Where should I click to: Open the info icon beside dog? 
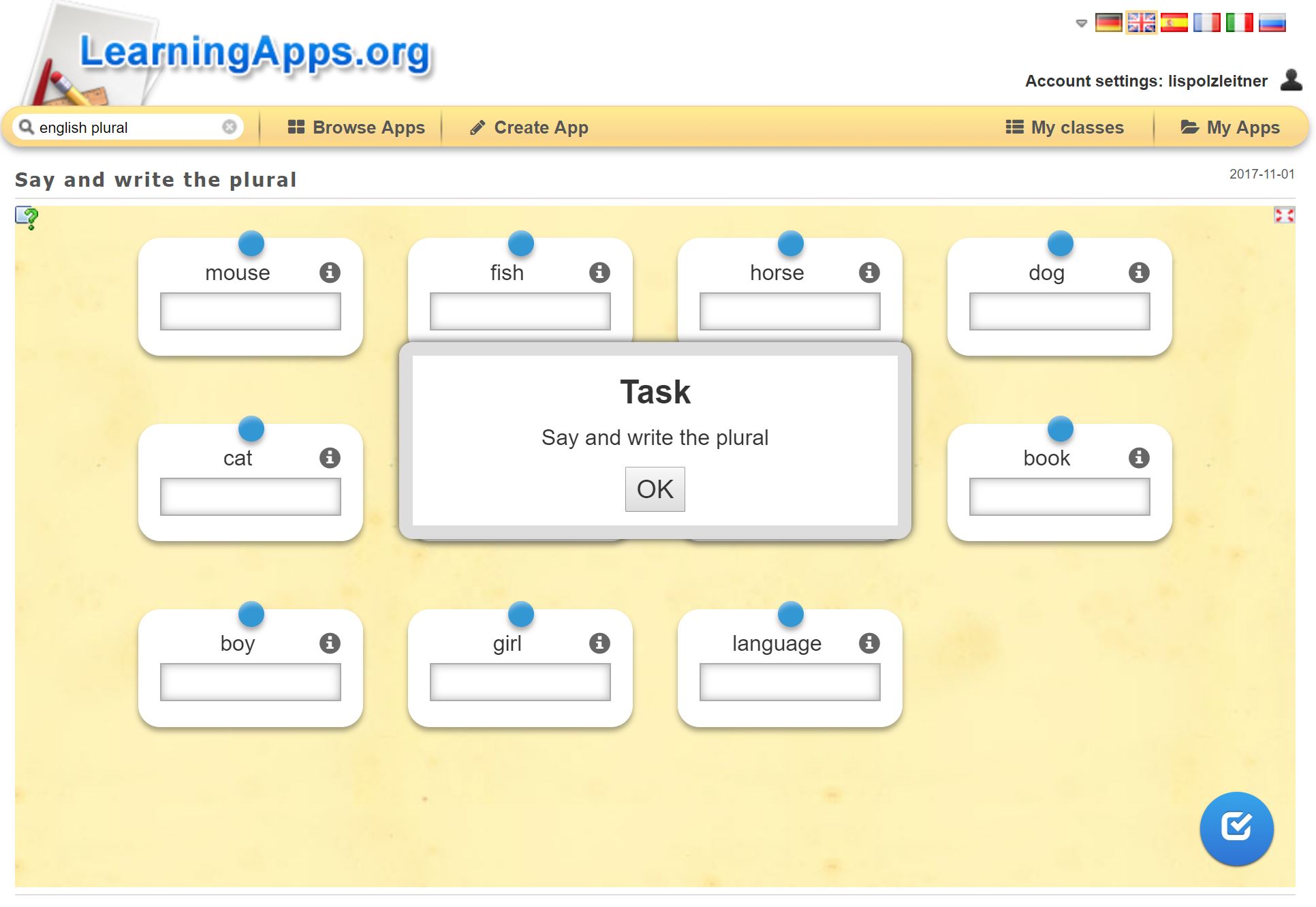pos(1139,273)
